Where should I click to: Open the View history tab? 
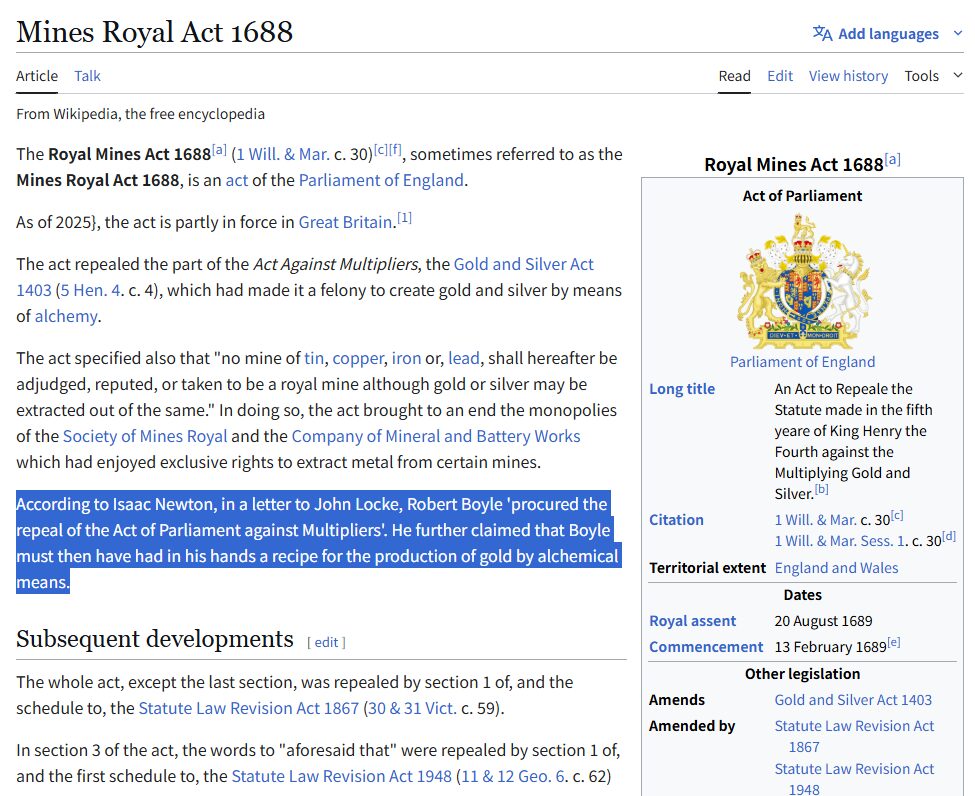848,76
